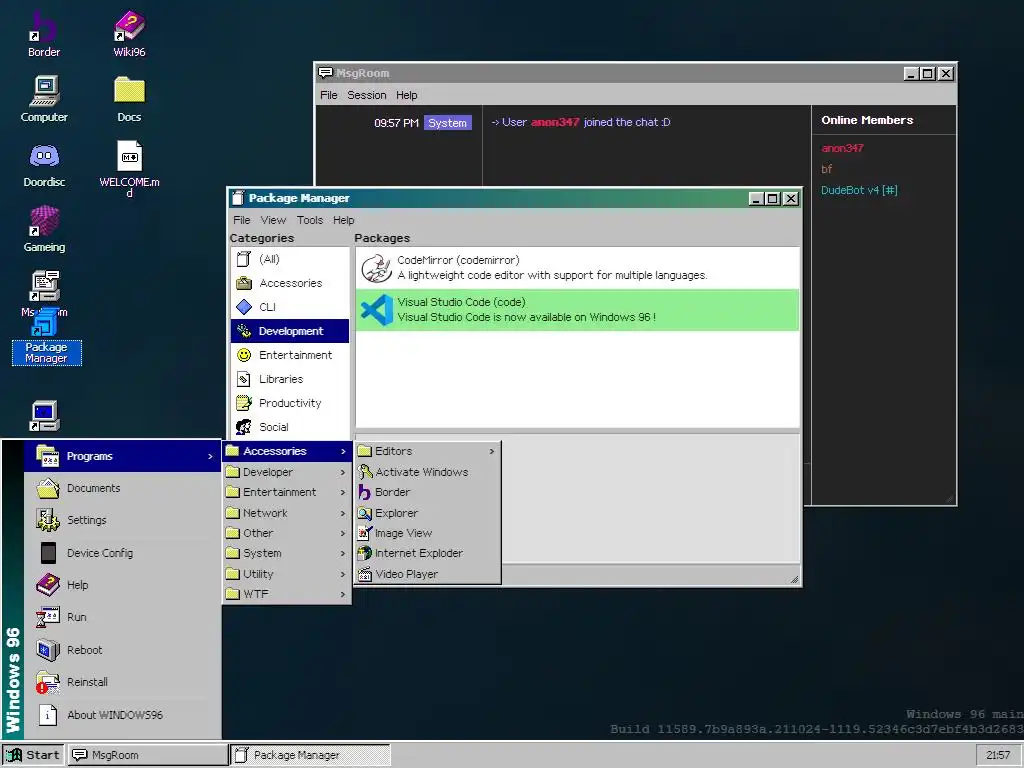Choose the CLI category
Screen dimensions: 1024x768
point(290,307)
